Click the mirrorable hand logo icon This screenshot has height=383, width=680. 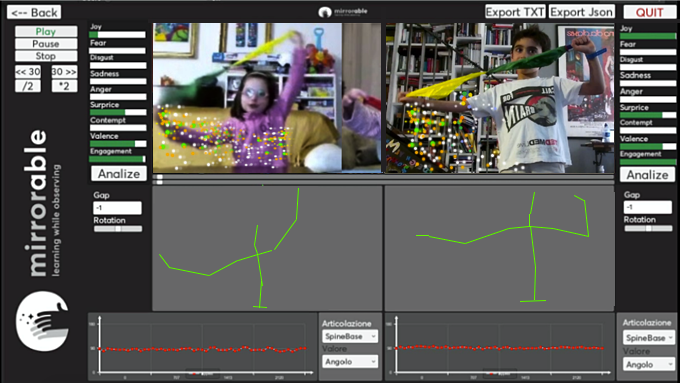tap(42, 321)
